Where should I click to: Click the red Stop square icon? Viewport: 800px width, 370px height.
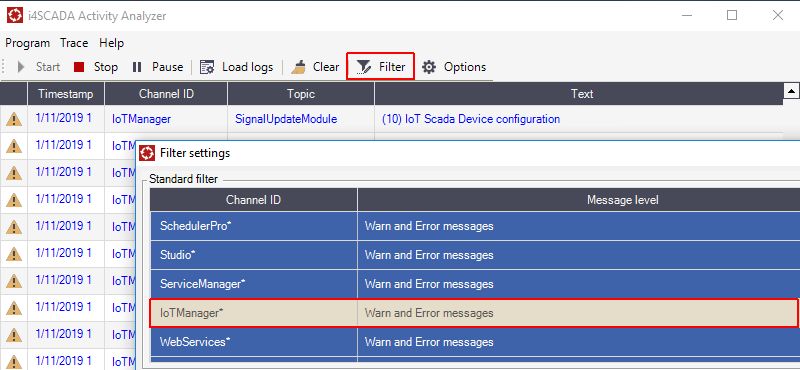pos(79,67)
